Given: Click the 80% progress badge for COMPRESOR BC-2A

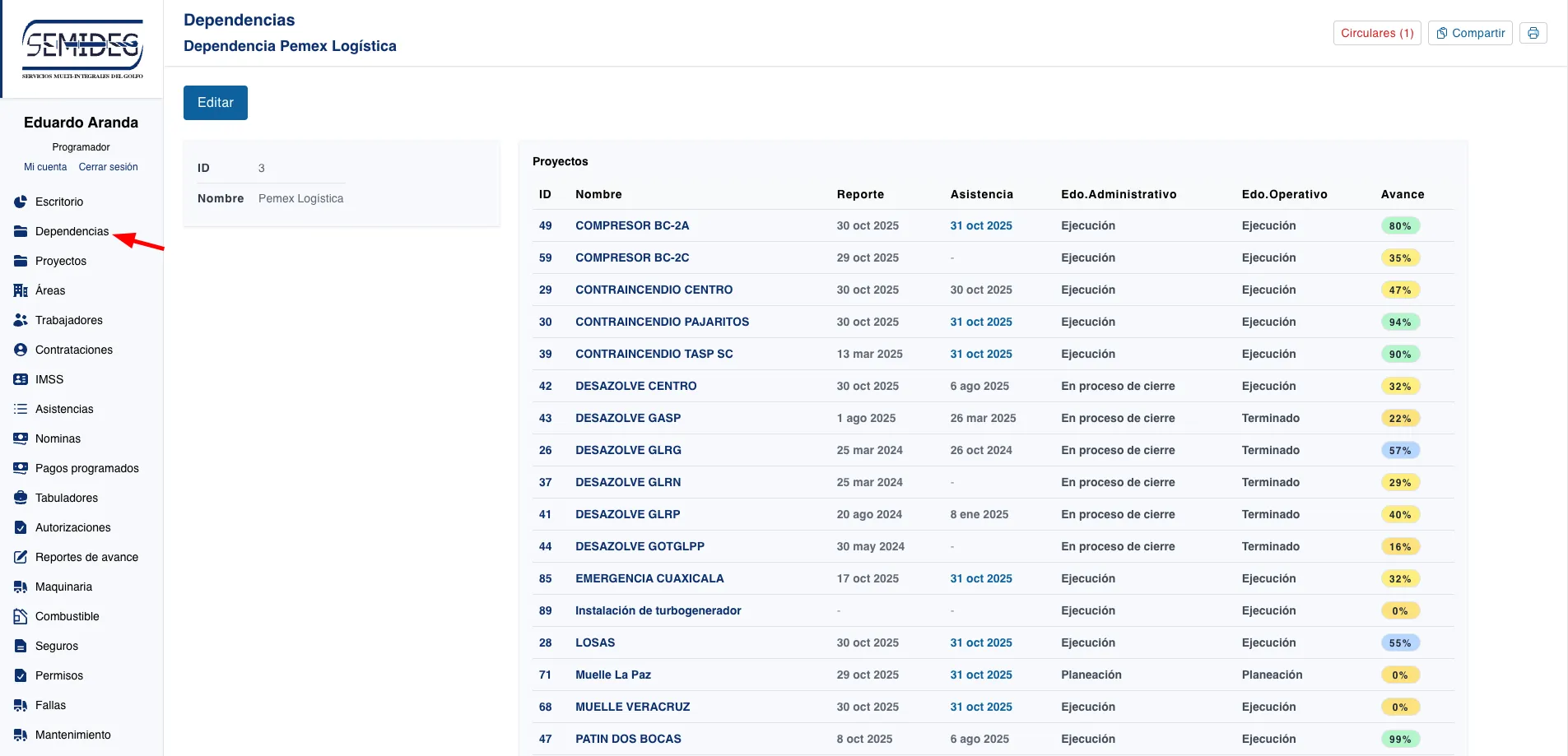Looking at the screenshot, I should point(1399,226).
